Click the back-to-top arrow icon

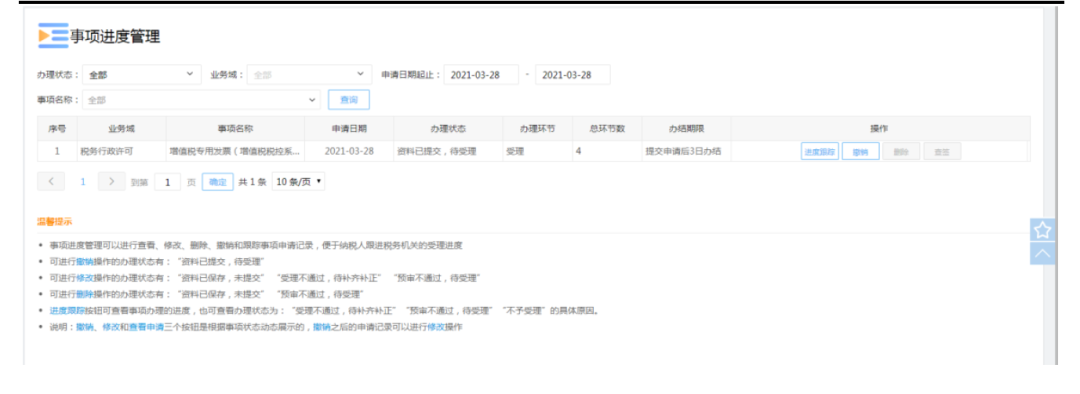pyautogui.click(x=1043, y=253)
